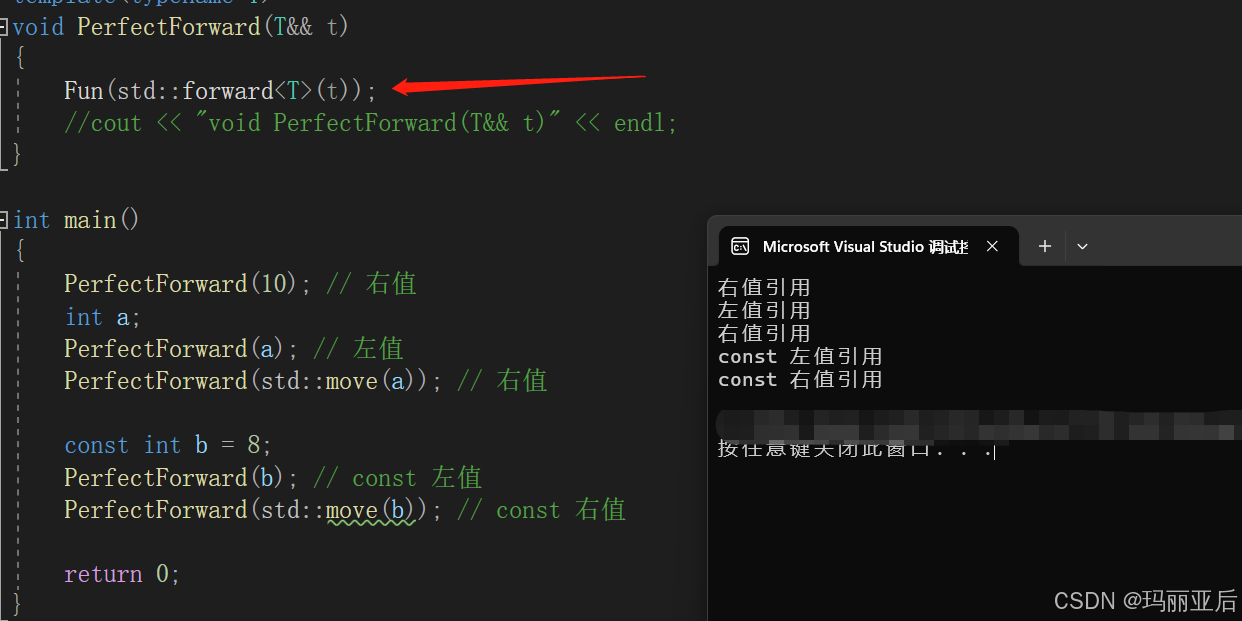
Task: Click the PerfectForward(std::move(a)); call
Action: pos(253,381)
